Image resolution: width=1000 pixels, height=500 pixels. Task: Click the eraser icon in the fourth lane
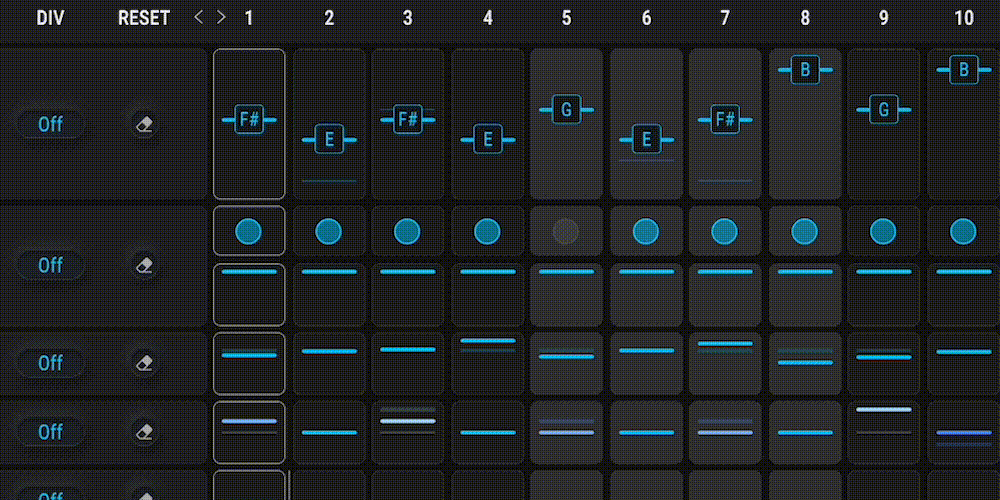click(x=145, y=432)
